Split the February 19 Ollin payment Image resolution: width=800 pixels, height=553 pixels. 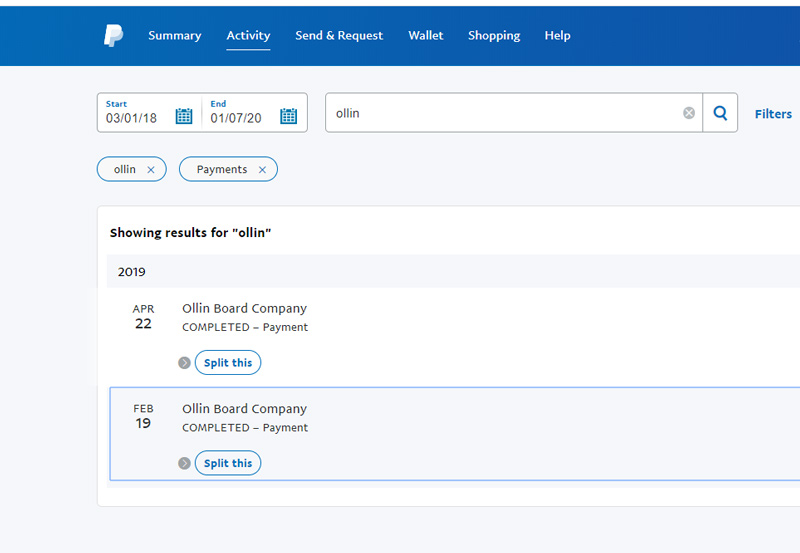point(228,463)
